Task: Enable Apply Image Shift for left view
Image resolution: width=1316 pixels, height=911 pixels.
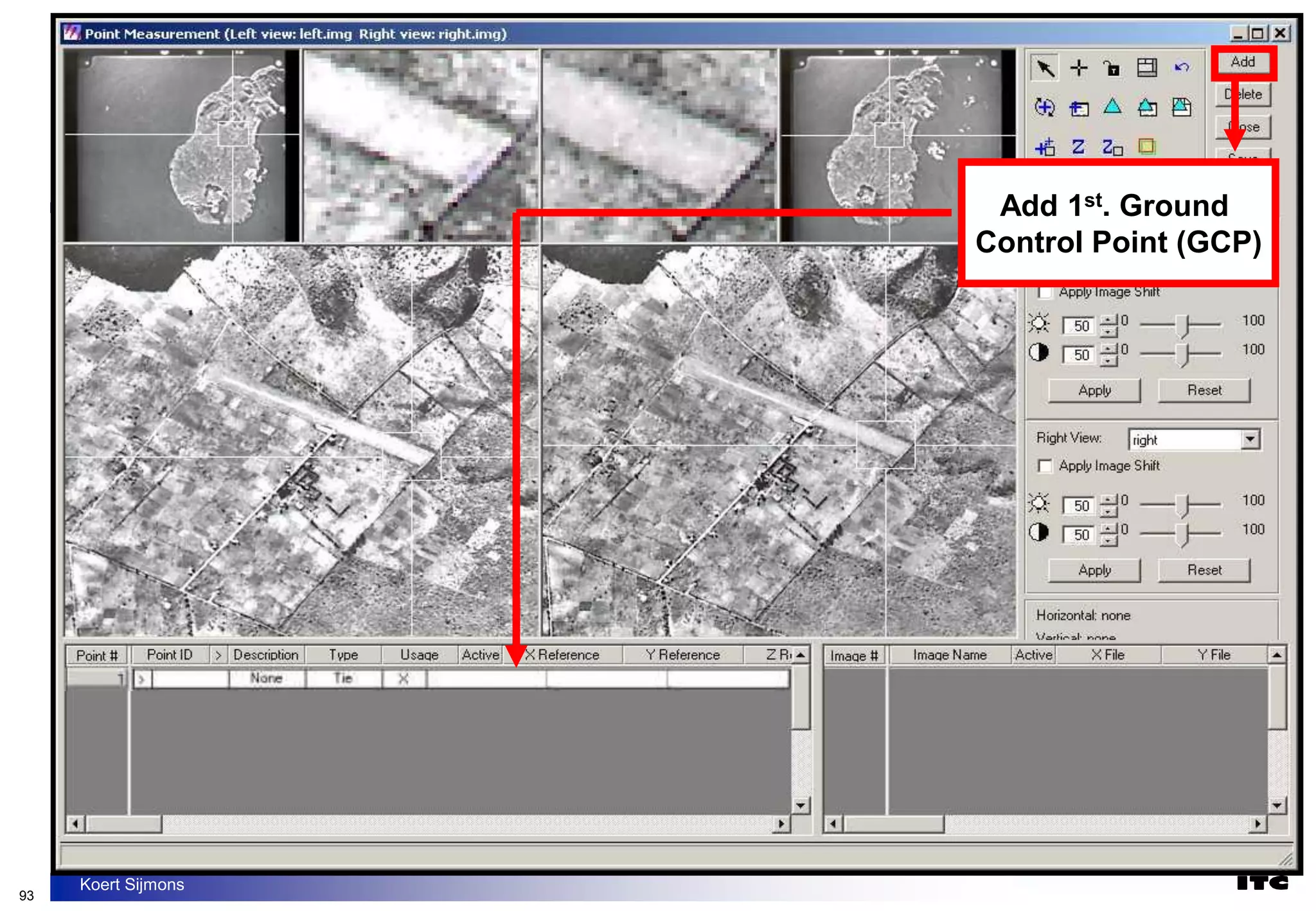Action: [x=1045, y=292]
